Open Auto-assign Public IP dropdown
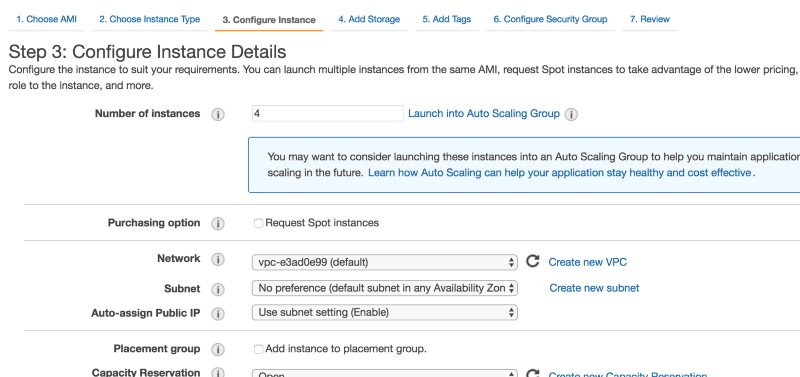Screen dimensions: 800x377 pyautogui.click(x=385, y=312)
